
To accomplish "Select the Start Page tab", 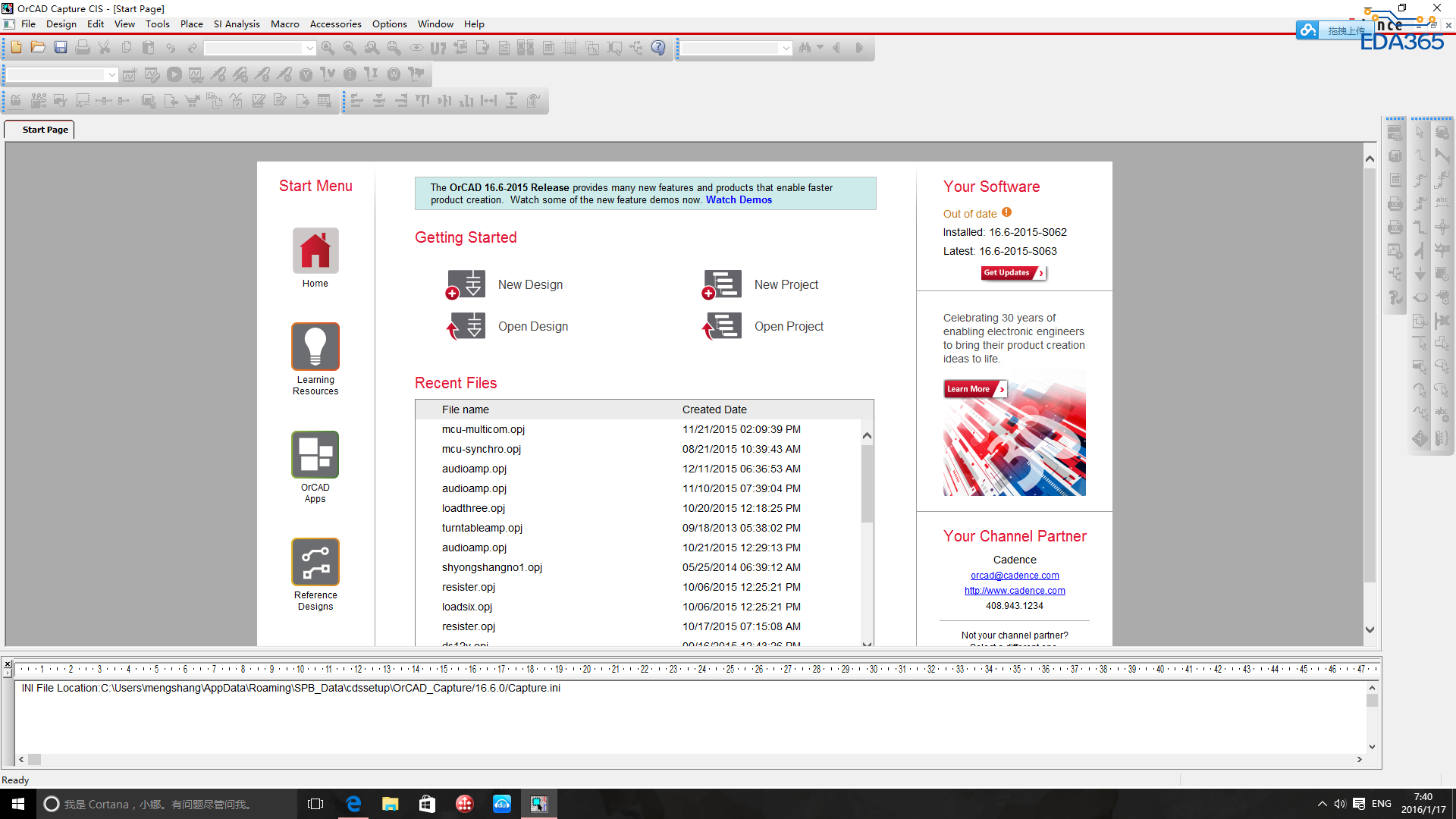I will click(45, 130).
